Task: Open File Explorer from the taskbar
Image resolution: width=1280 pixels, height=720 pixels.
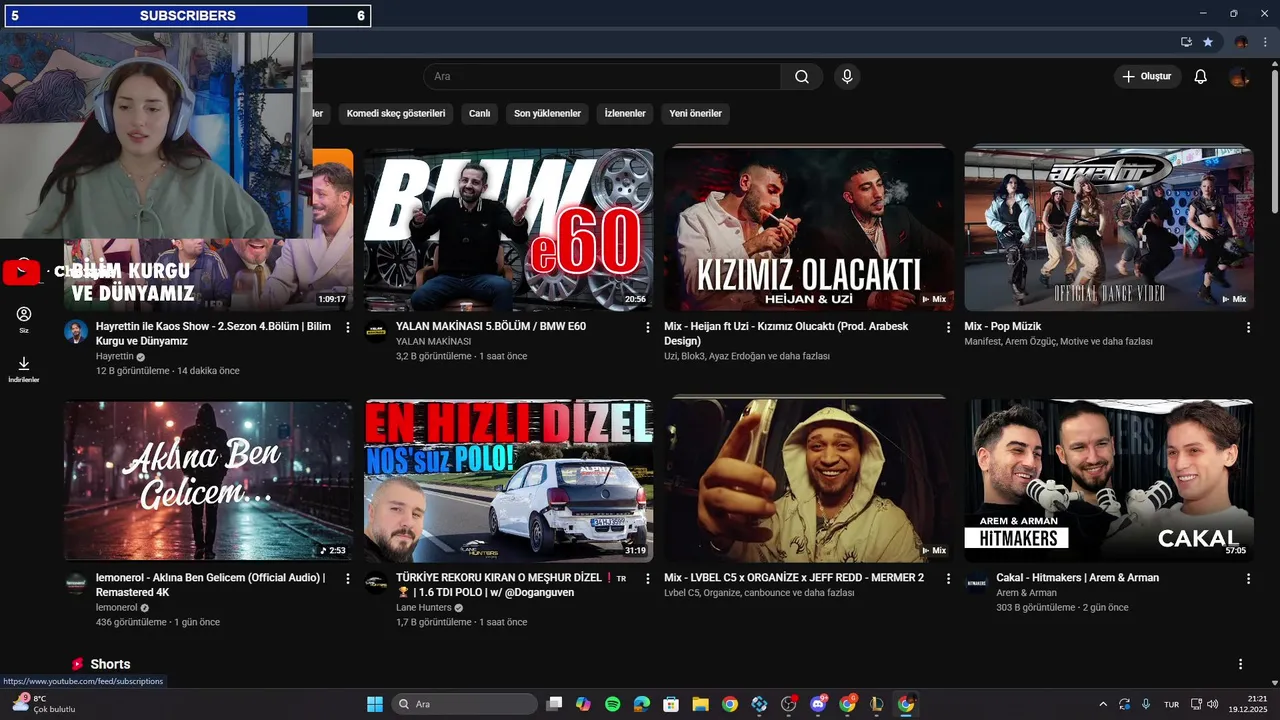Action: click(x=700, y=704)
